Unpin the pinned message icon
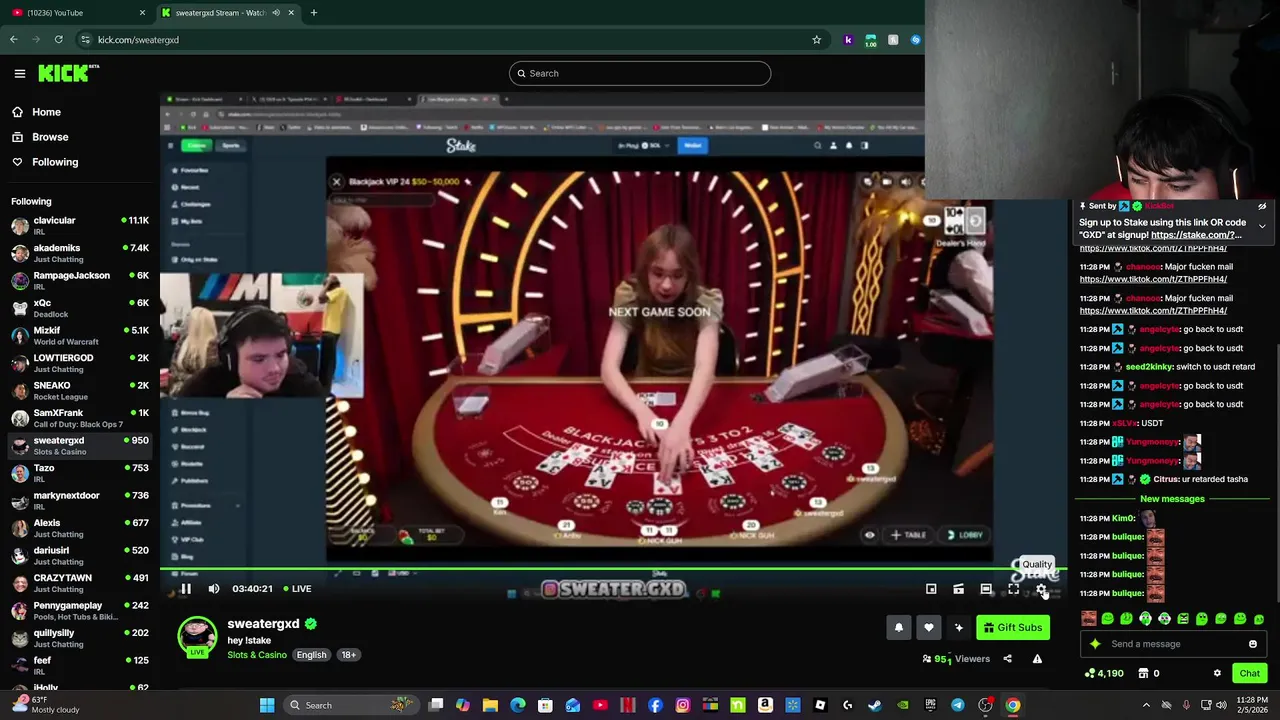The height and width of the screenshot is (720, 1280). tap(1262, 206)
